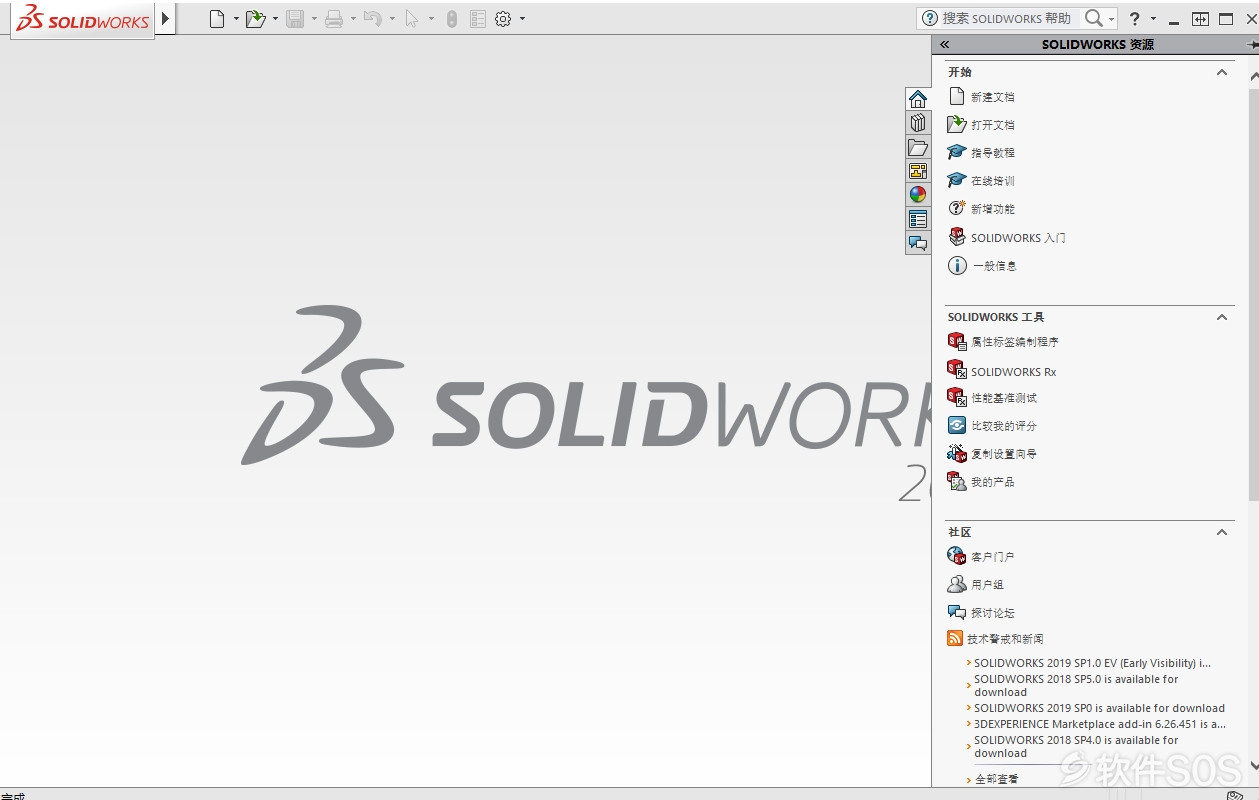1259x800 pixels.
Task: Open the 3DEXPERIENCE Marketplace add-in news
Action: 1100,724
